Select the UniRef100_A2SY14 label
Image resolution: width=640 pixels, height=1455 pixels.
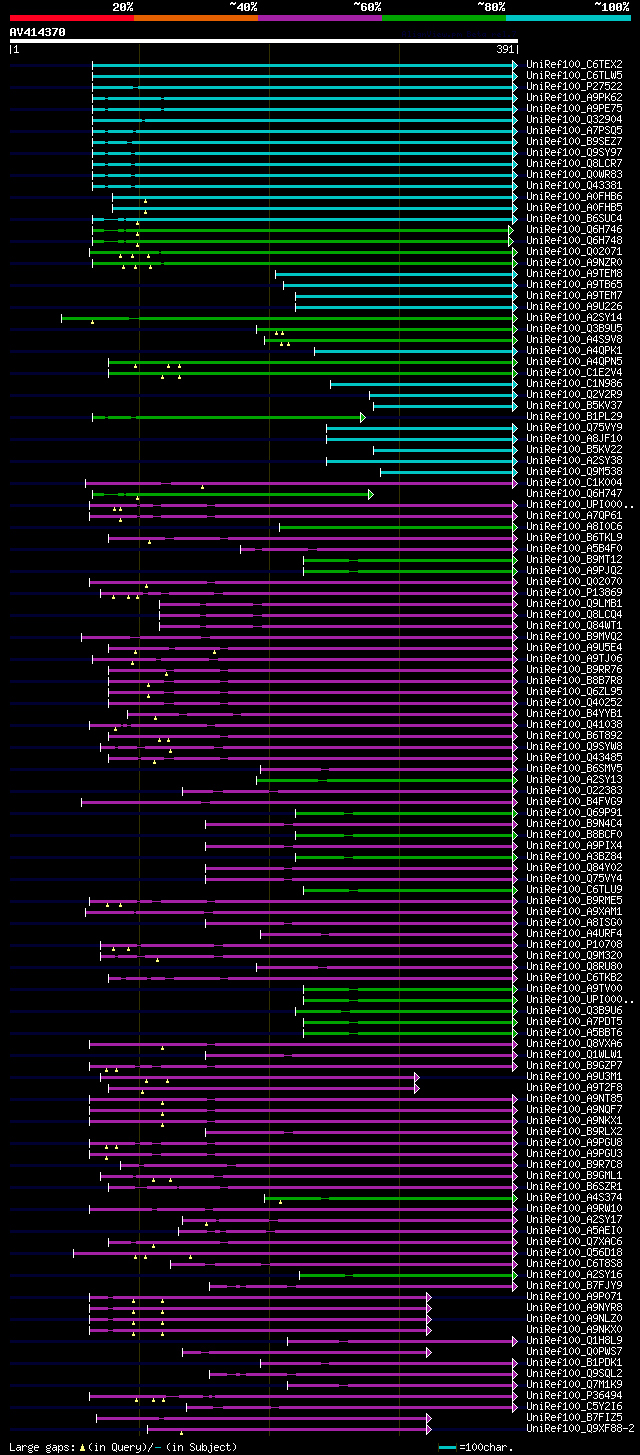[x=574, y=317]
